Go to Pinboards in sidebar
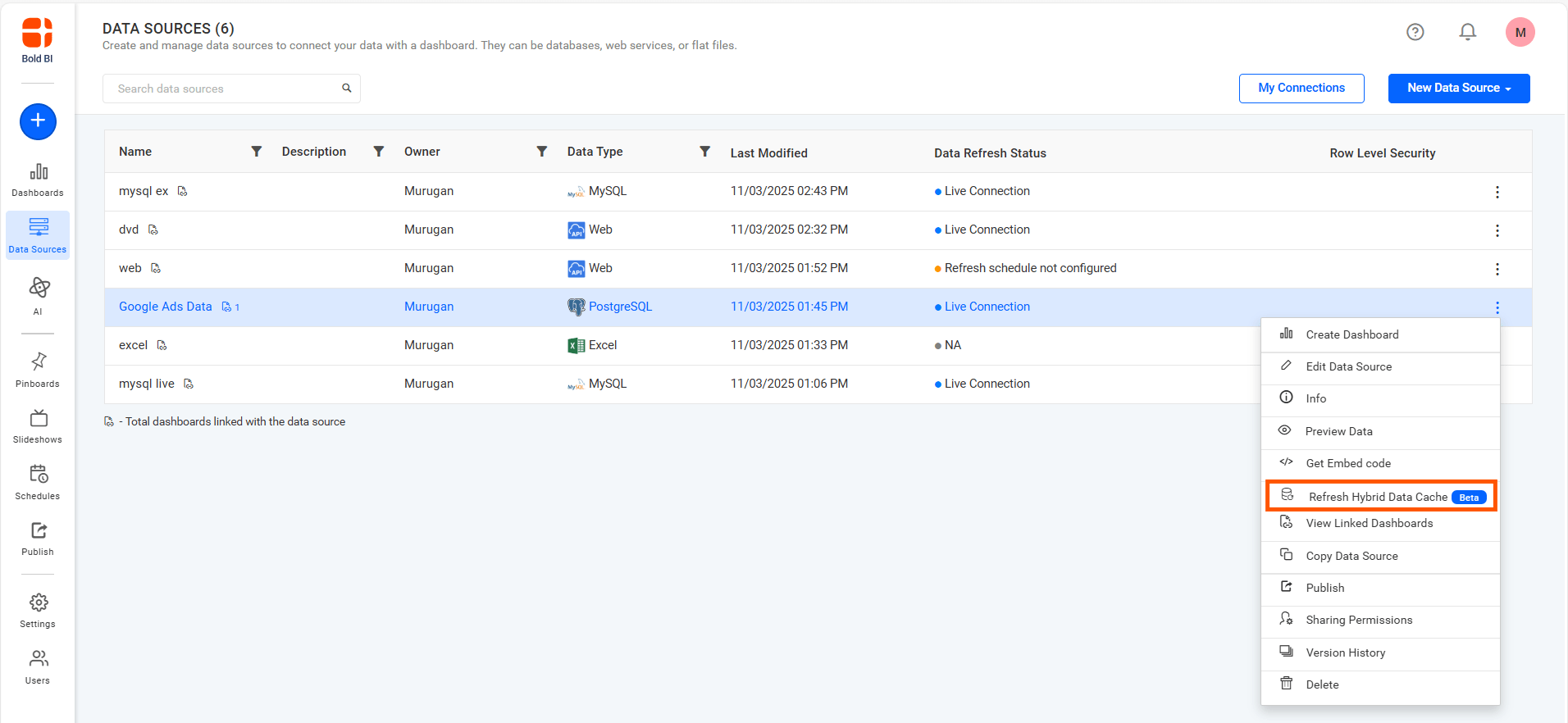 click(x=38, y=370)
